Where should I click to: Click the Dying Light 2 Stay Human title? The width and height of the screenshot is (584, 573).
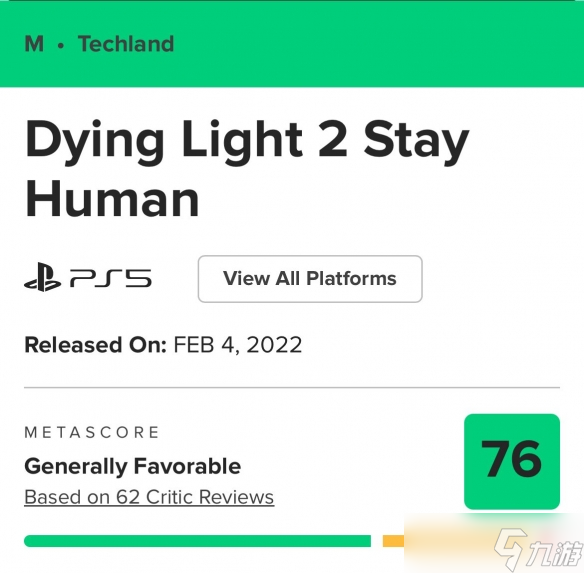pos(247,169)
